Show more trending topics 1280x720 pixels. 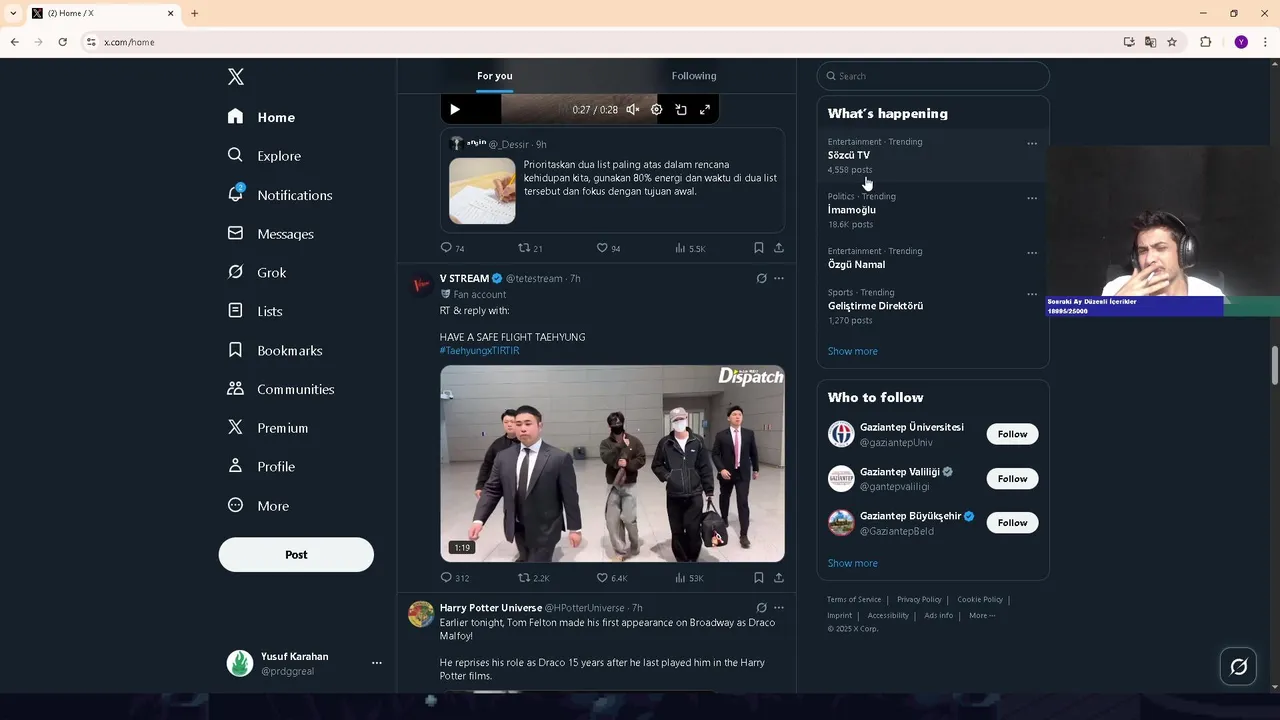(x=853, y=352)
